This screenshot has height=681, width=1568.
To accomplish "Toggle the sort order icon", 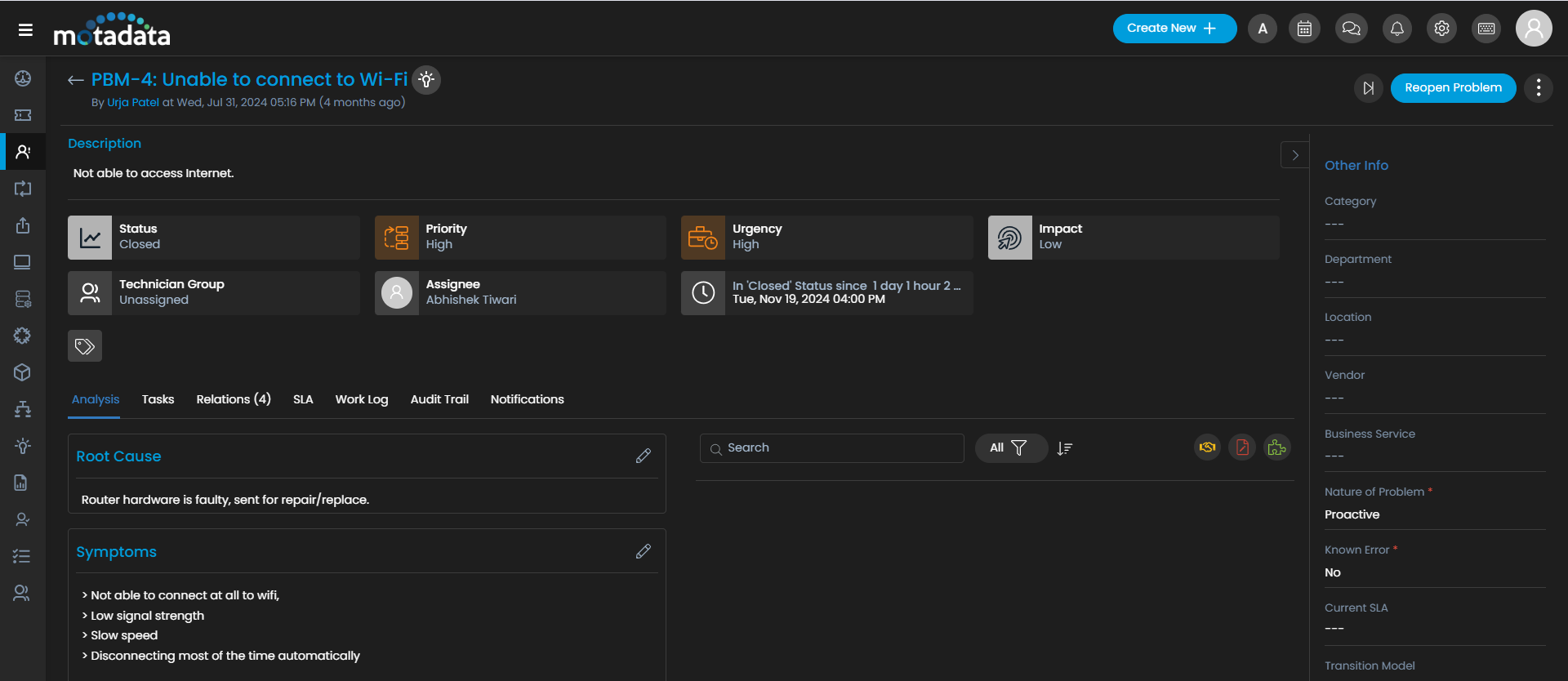I will pyautogui.click(x=1064, y=448).
